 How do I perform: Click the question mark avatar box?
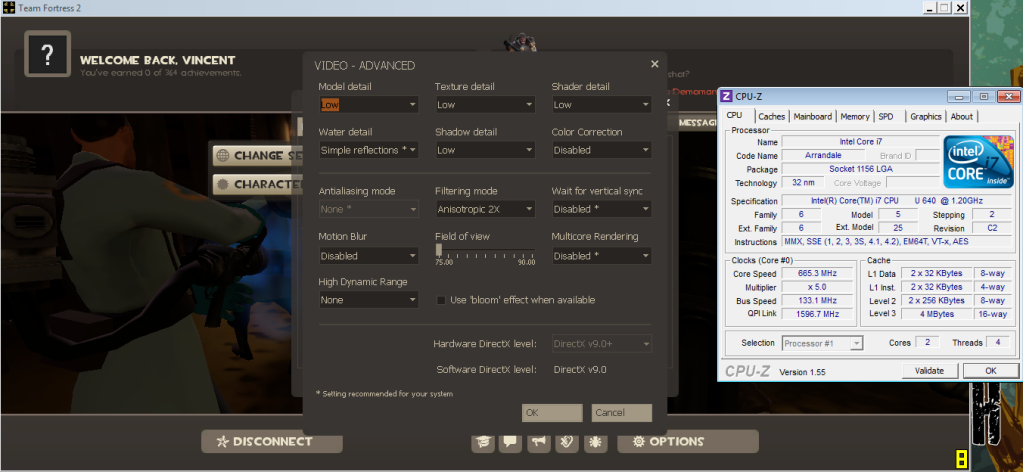point(48,54)
